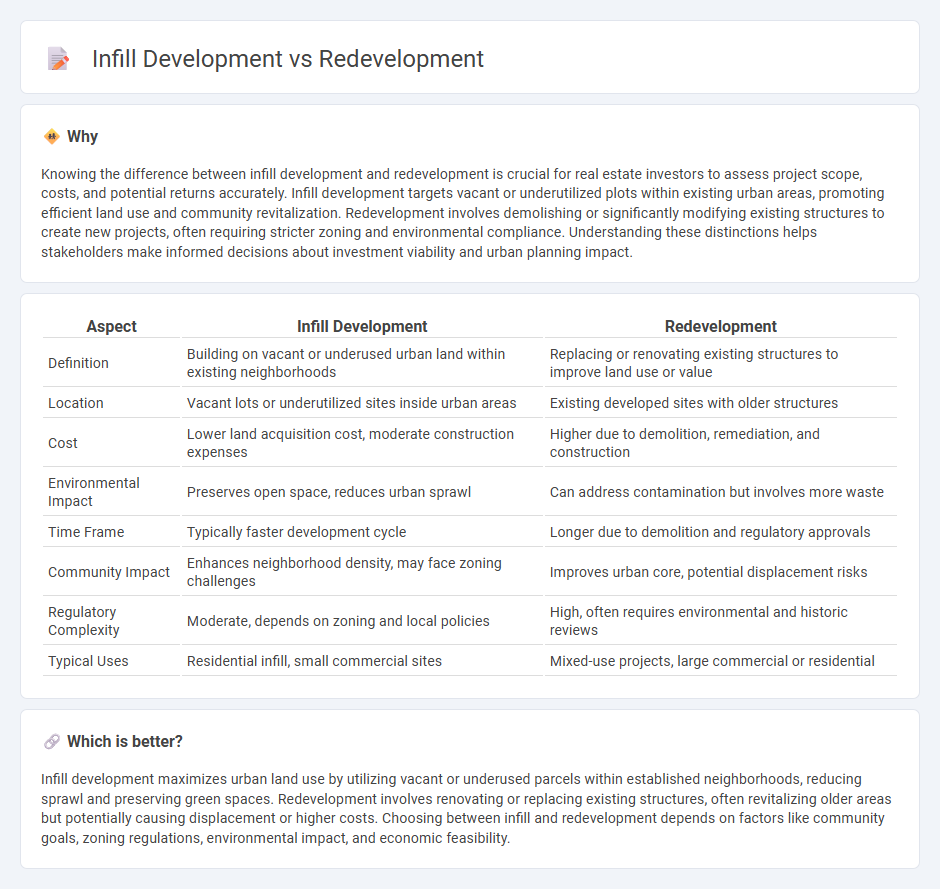940x889 pixels.
Task: Click cell Higher due to demolition, remediation
Action: click(x=721, y=443)
